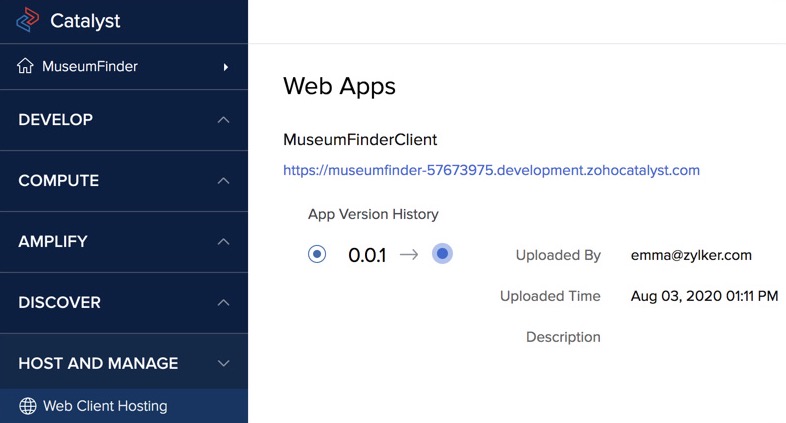Viewport: 786px width, 423px height.
Task: Click the MuseumFinderClient app name
Action: click(x=360, y=140)
